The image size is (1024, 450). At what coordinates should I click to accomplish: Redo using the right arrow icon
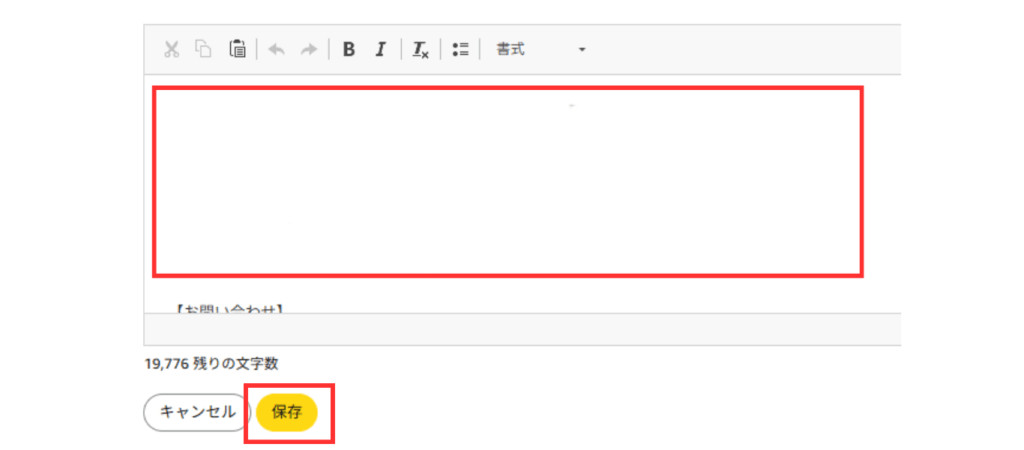click(x=308, y=50)
